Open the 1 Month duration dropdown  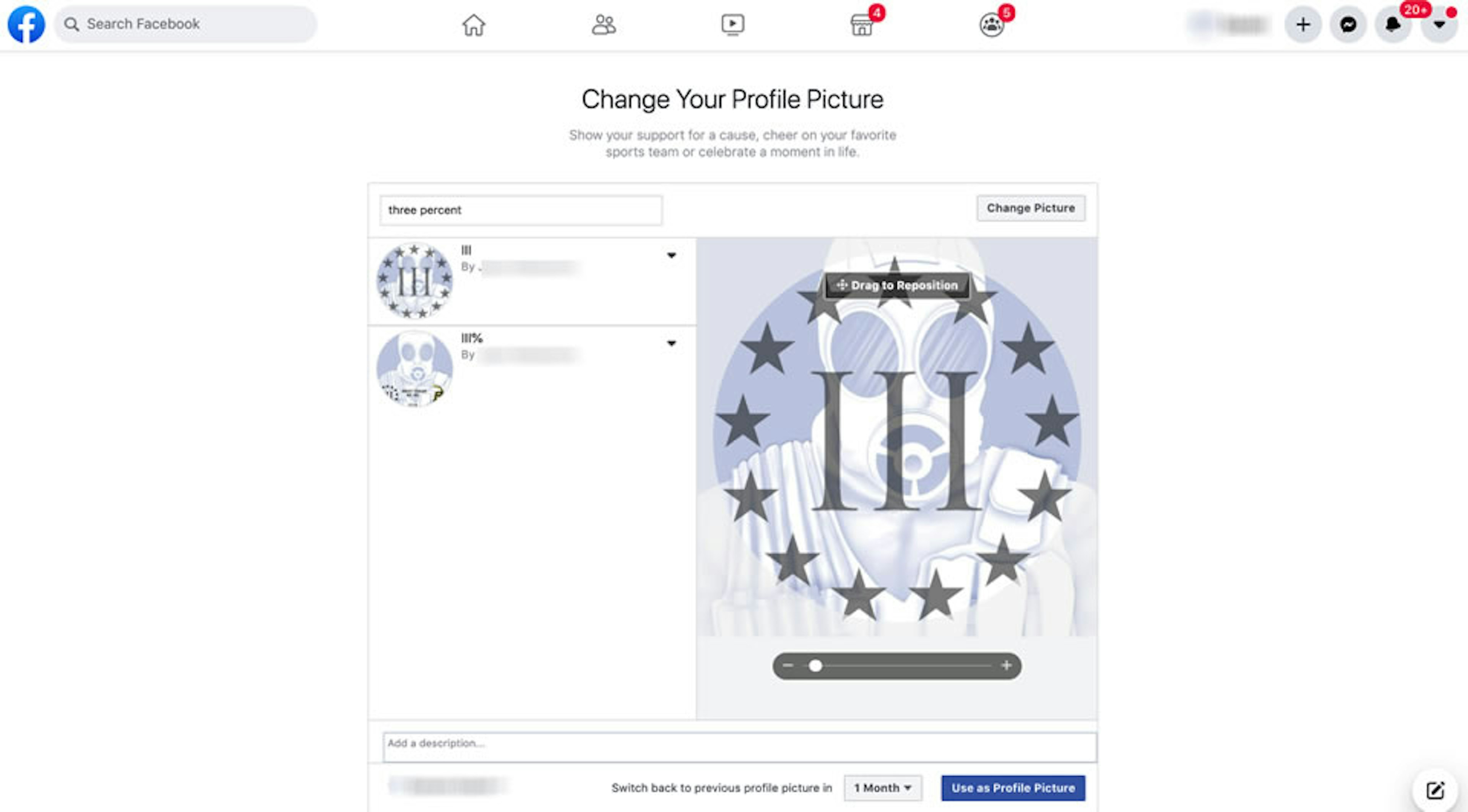pyautogui.click(x=882, y=788)
